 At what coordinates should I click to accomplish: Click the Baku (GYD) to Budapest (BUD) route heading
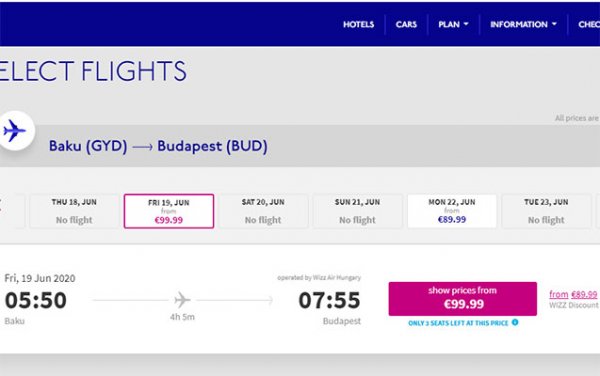point(158,146)
